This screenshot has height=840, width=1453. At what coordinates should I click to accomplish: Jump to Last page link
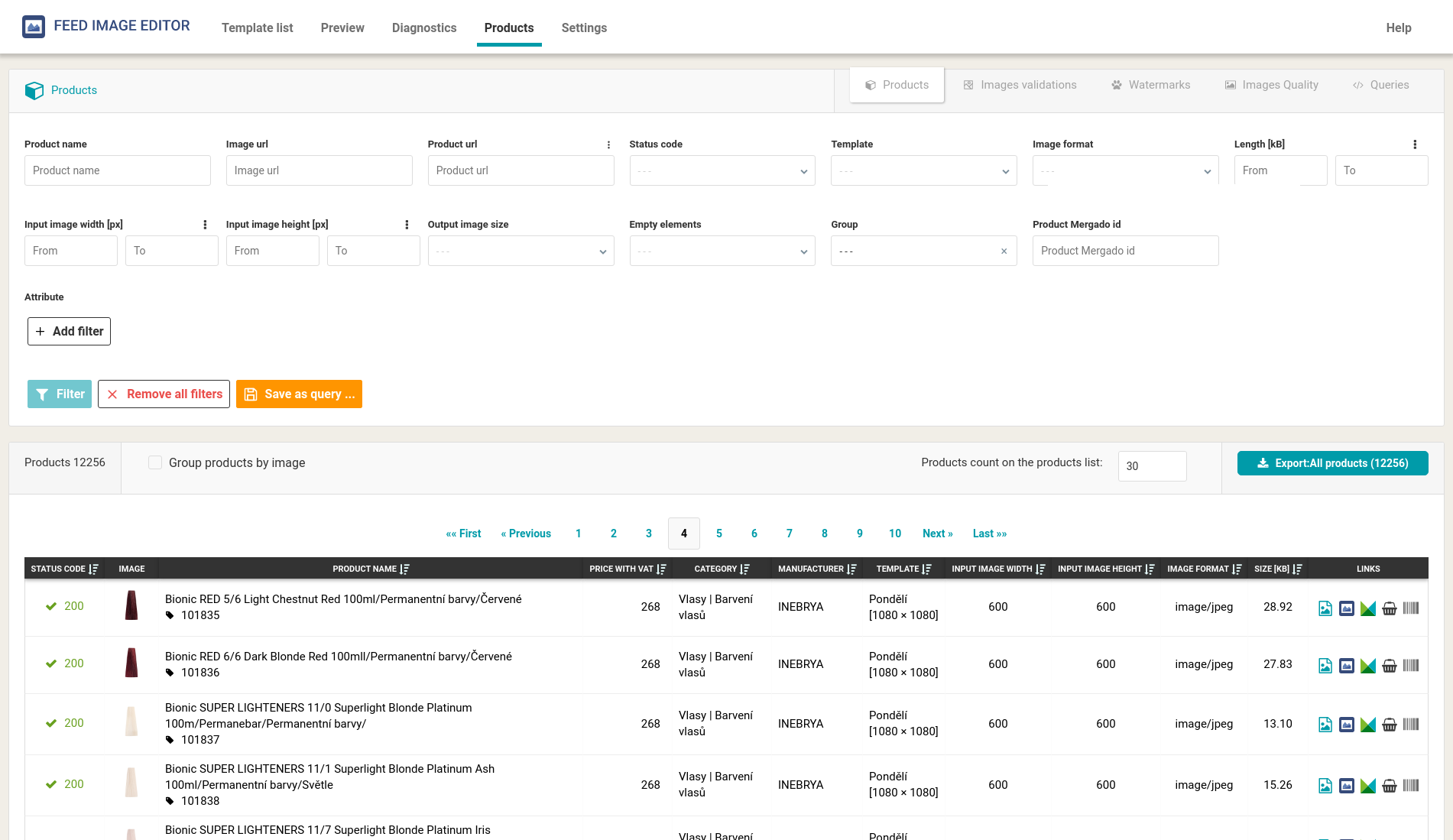tap(989, 534)
